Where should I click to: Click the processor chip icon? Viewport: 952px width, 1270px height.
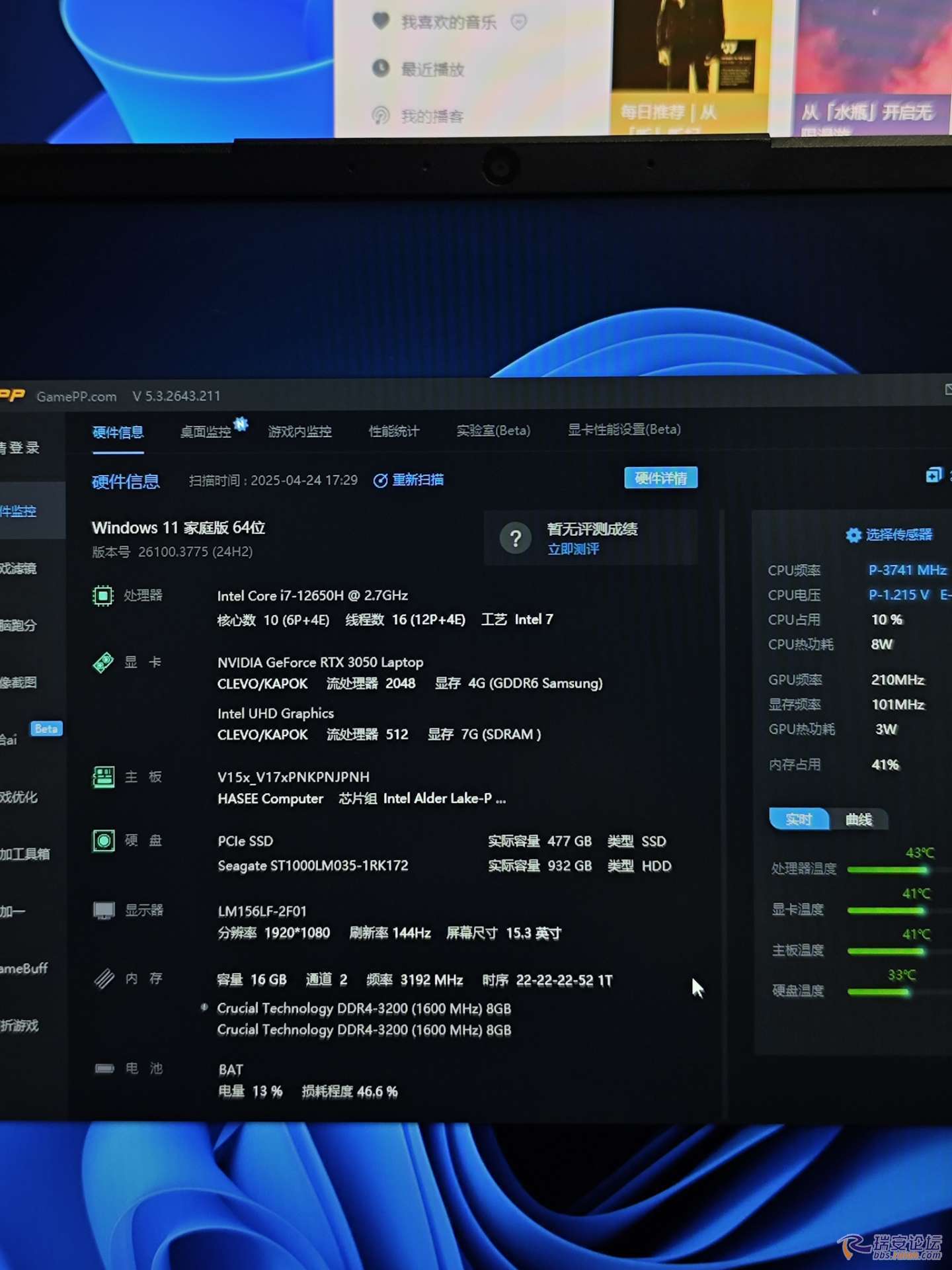coord(102,596)
